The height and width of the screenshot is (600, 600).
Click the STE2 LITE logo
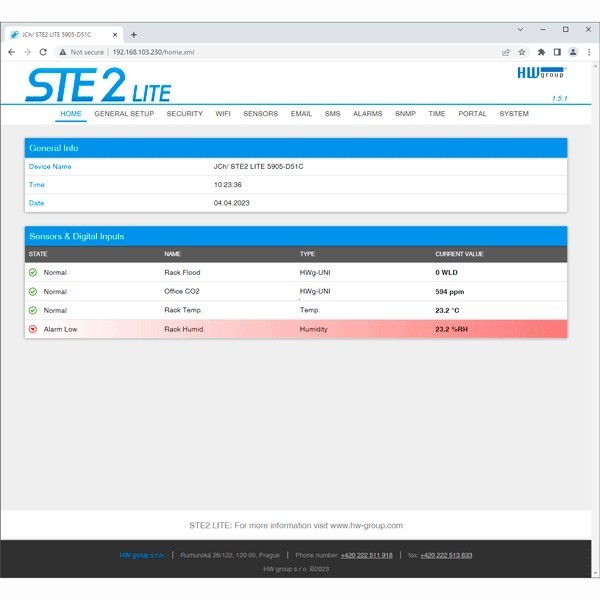pyautogui.click(x=98, y=85)
